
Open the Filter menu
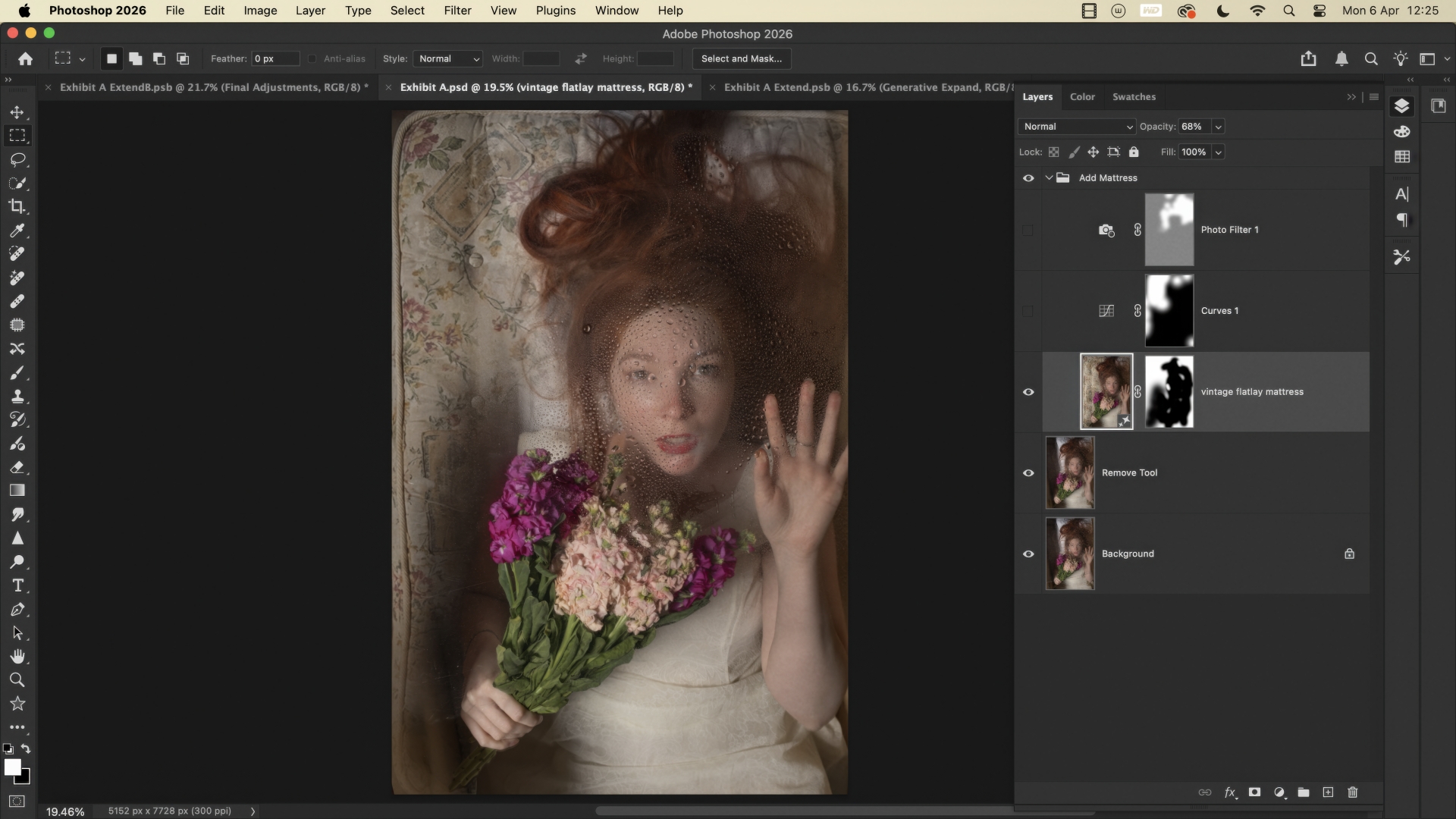[x=457, y=11]
